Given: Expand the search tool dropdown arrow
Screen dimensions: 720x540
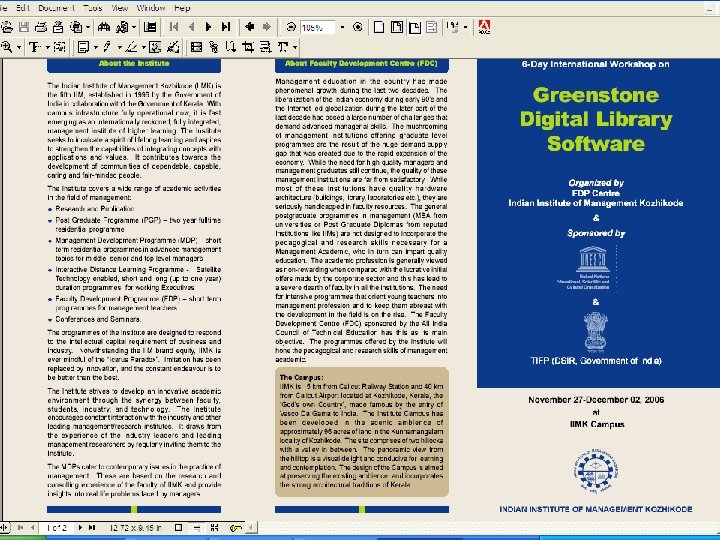Looking at the screenshot, I should [x=134, y=28].
